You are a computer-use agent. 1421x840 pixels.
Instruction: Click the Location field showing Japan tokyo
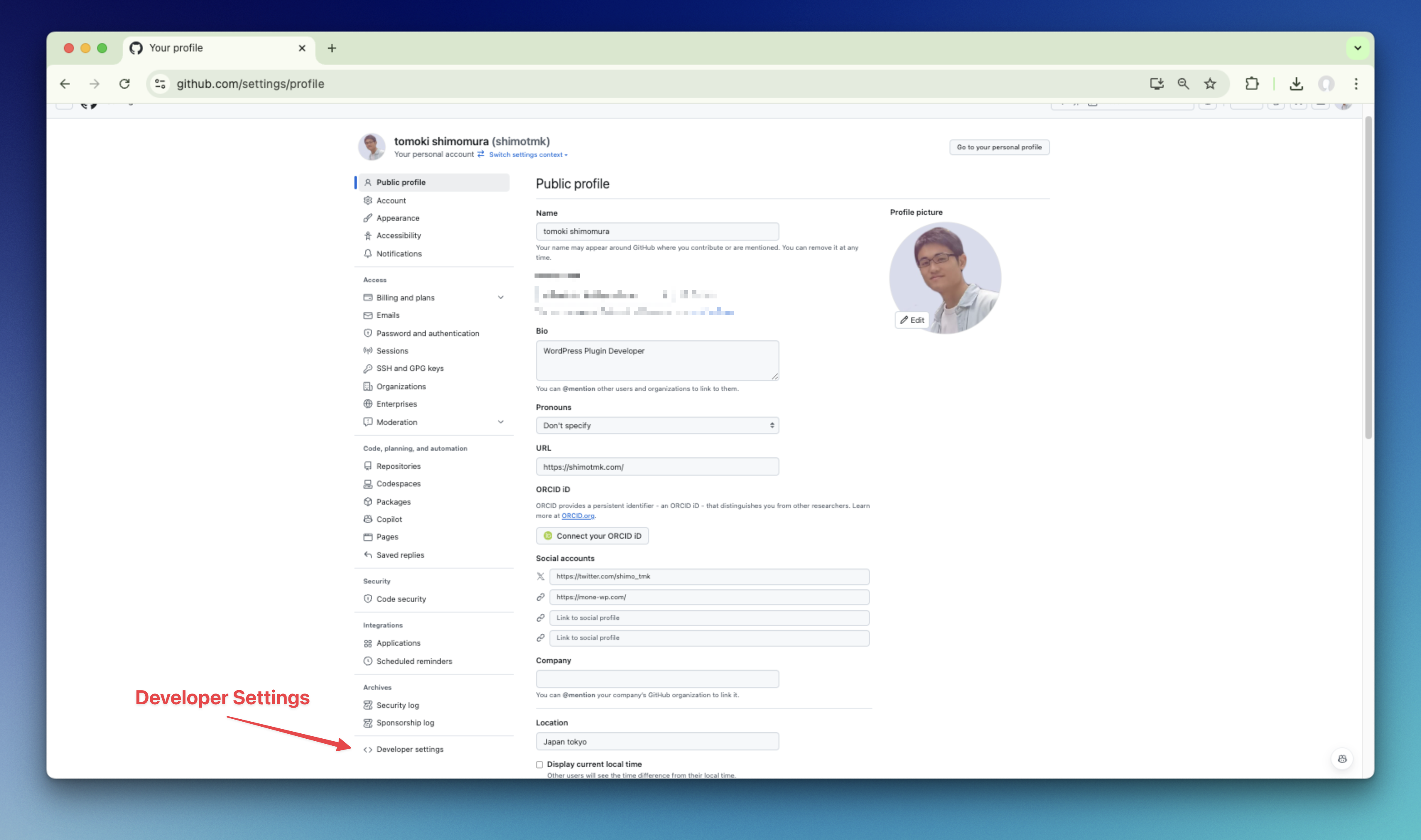click(x=657, y=742)
